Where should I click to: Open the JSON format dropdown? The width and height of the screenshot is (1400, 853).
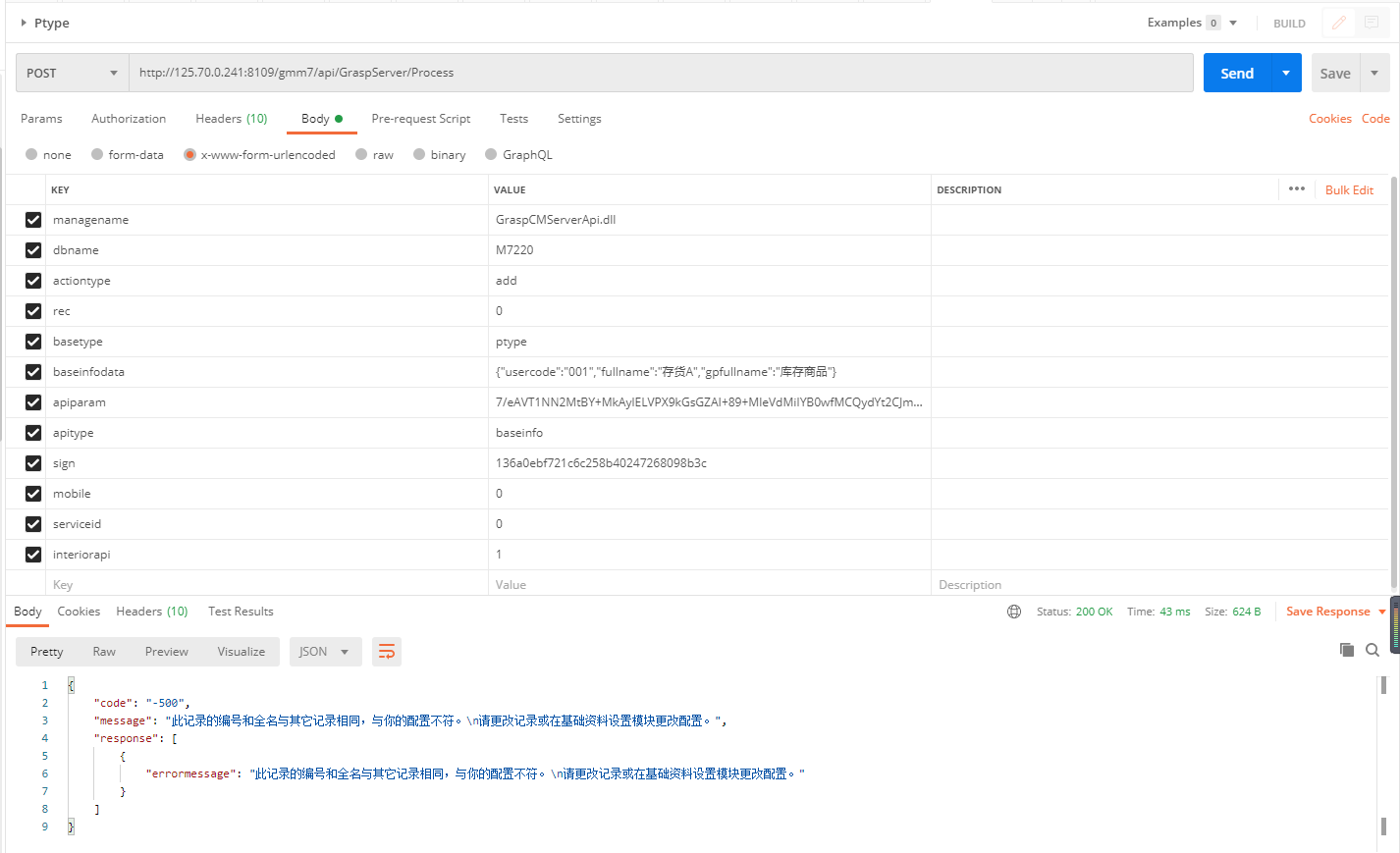pos(324,652)
